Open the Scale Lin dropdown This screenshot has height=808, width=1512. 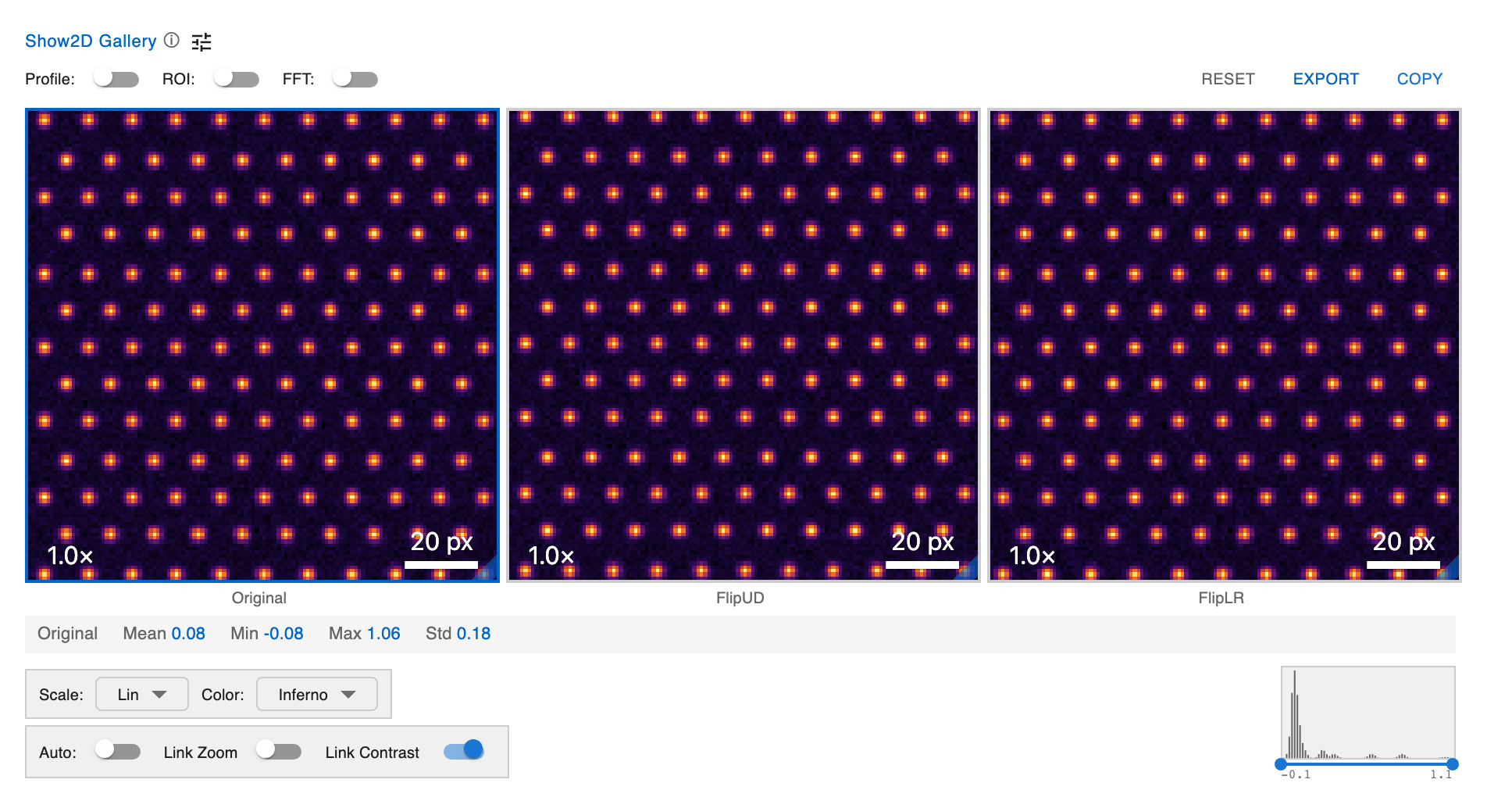[141, 694]
